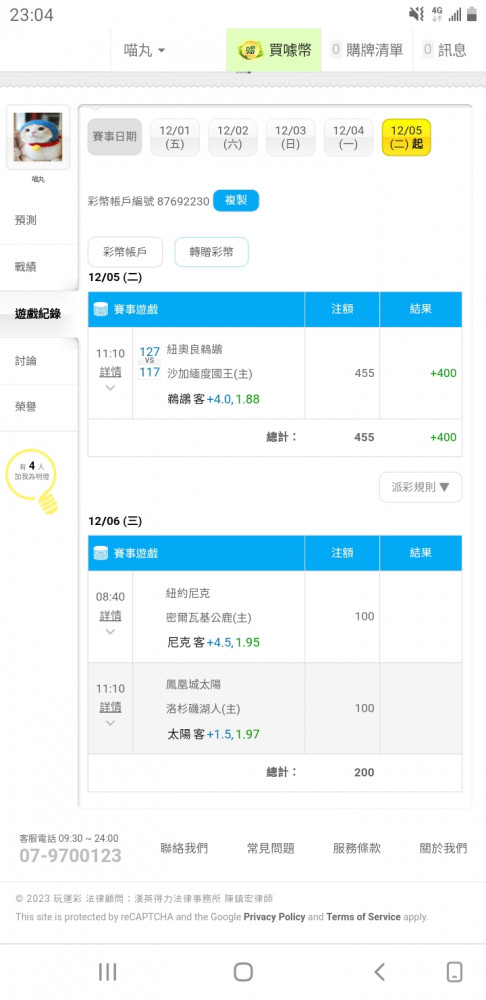Go back with Android back arrow

[x=379, y=972]
